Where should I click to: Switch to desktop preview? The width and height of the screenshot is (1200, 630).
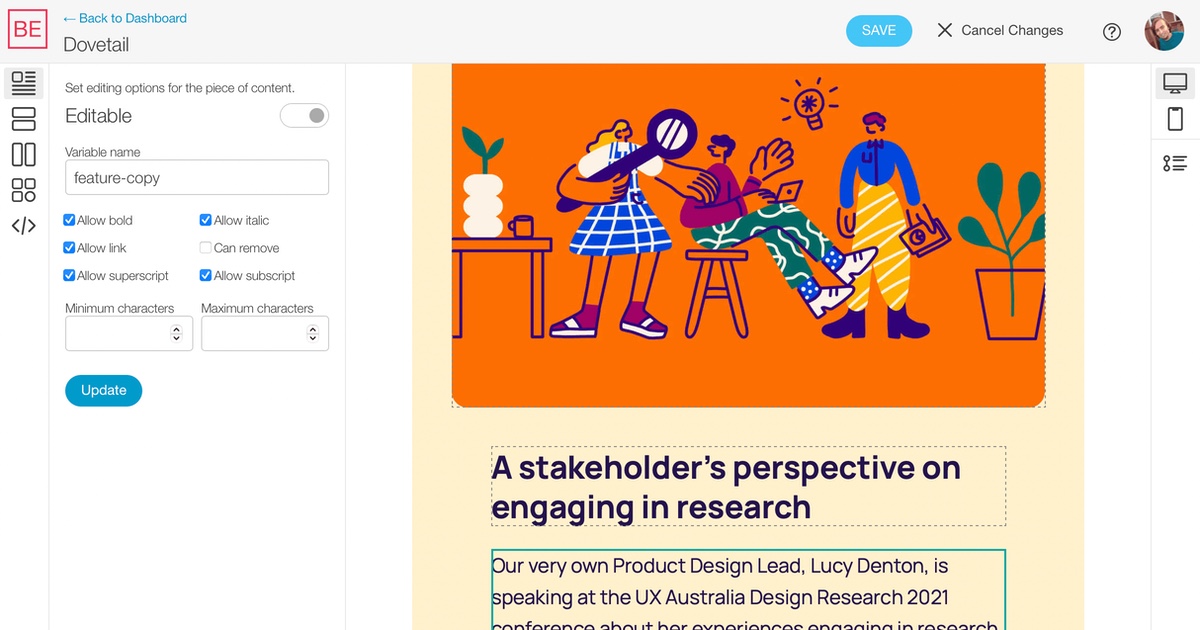[1175, 84]
